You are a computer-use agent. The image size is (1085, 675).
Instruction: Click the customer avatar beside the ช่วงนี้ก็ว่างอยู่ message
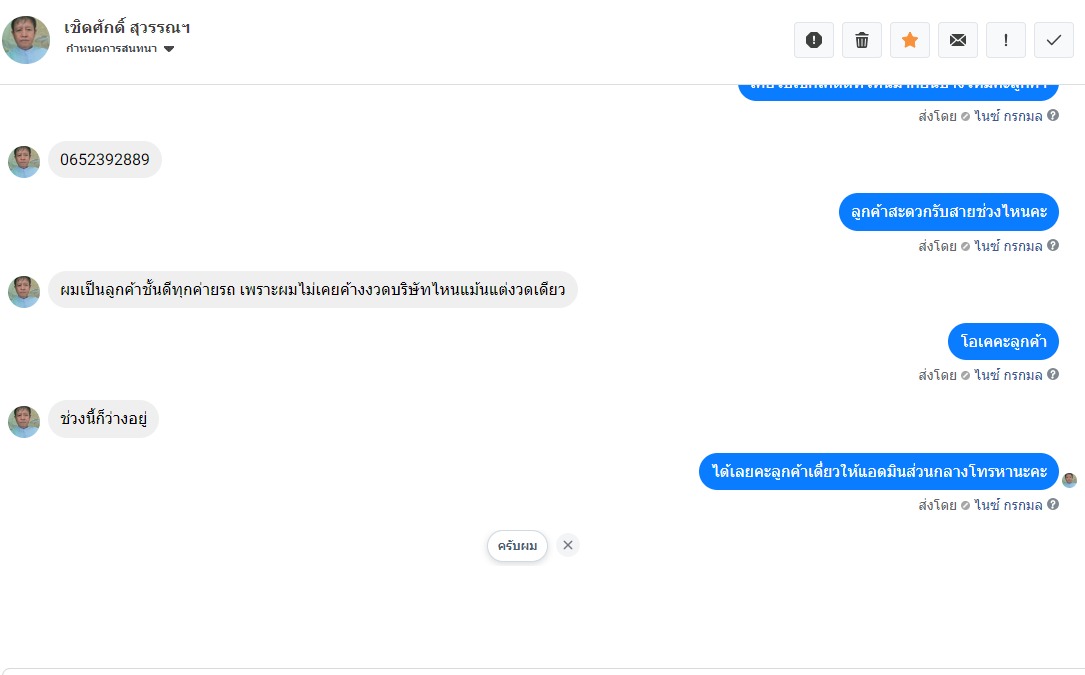24,422
